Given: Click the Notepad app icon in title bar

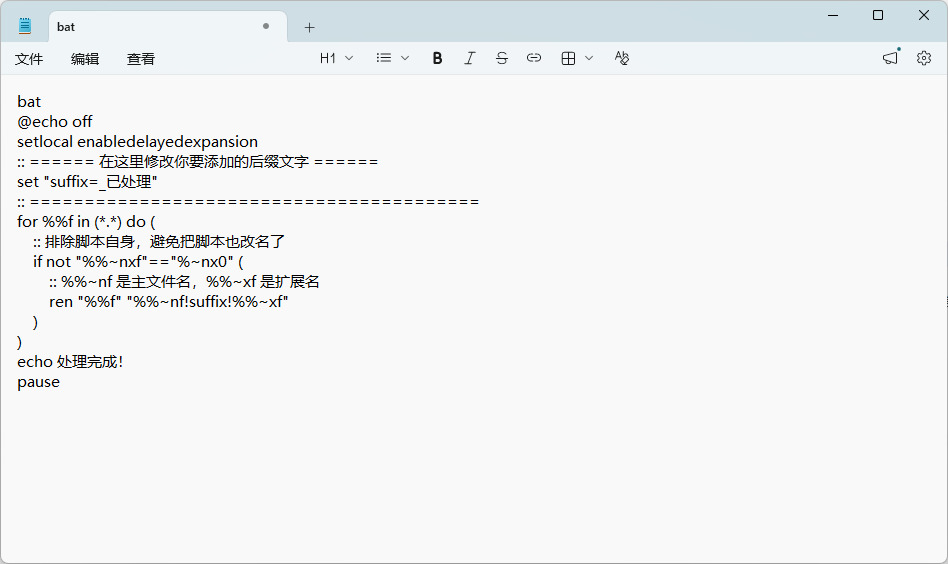Looking at the screenshot, I should (x=25, y=26).
